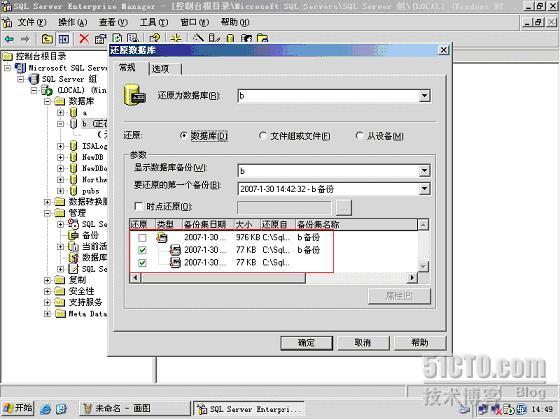Select the 文件组或文件 radio button
Screen dimensions: 560x420
(262, 136)
